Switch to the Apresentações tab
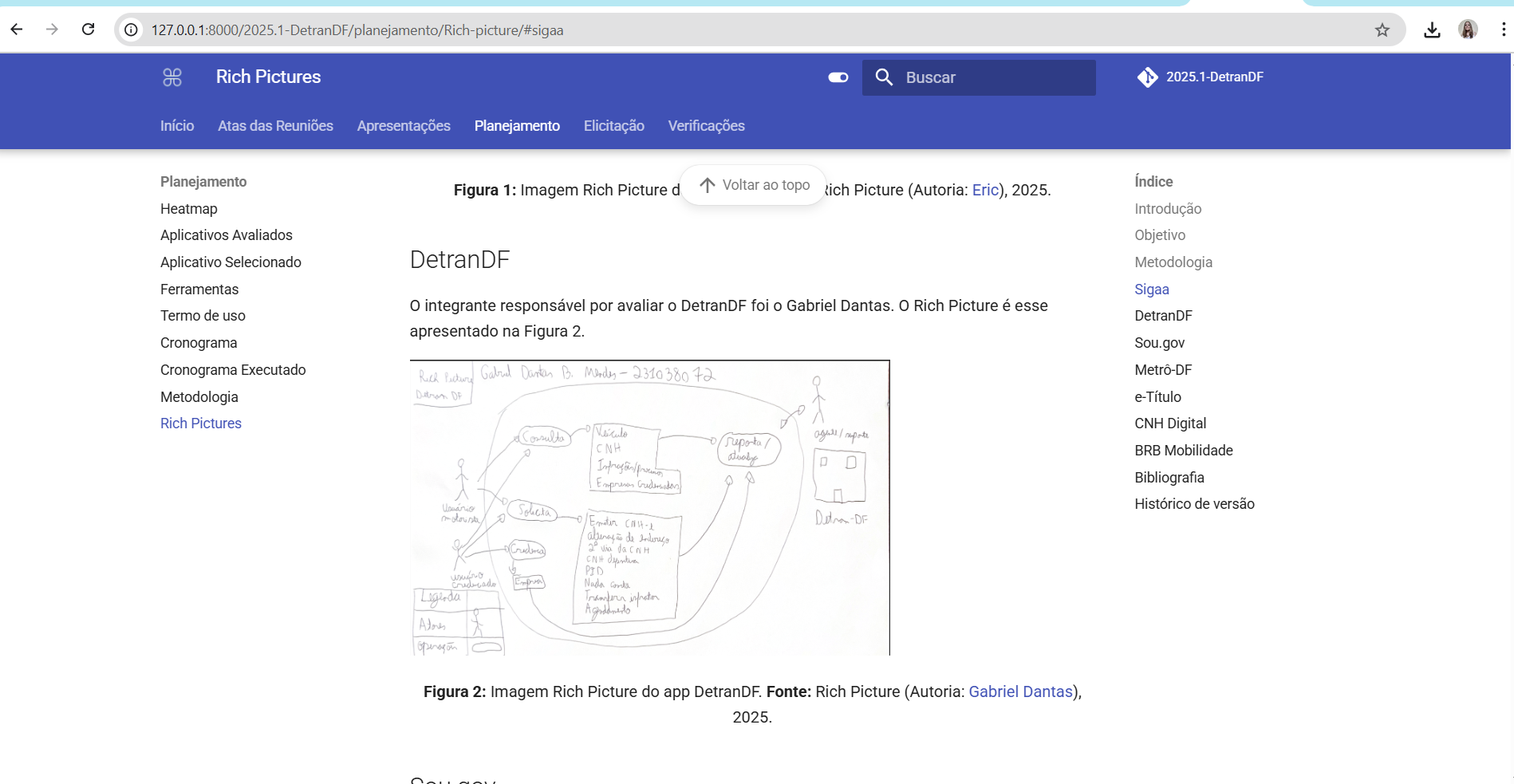1514x784 pixels. [x=404, y=126]
